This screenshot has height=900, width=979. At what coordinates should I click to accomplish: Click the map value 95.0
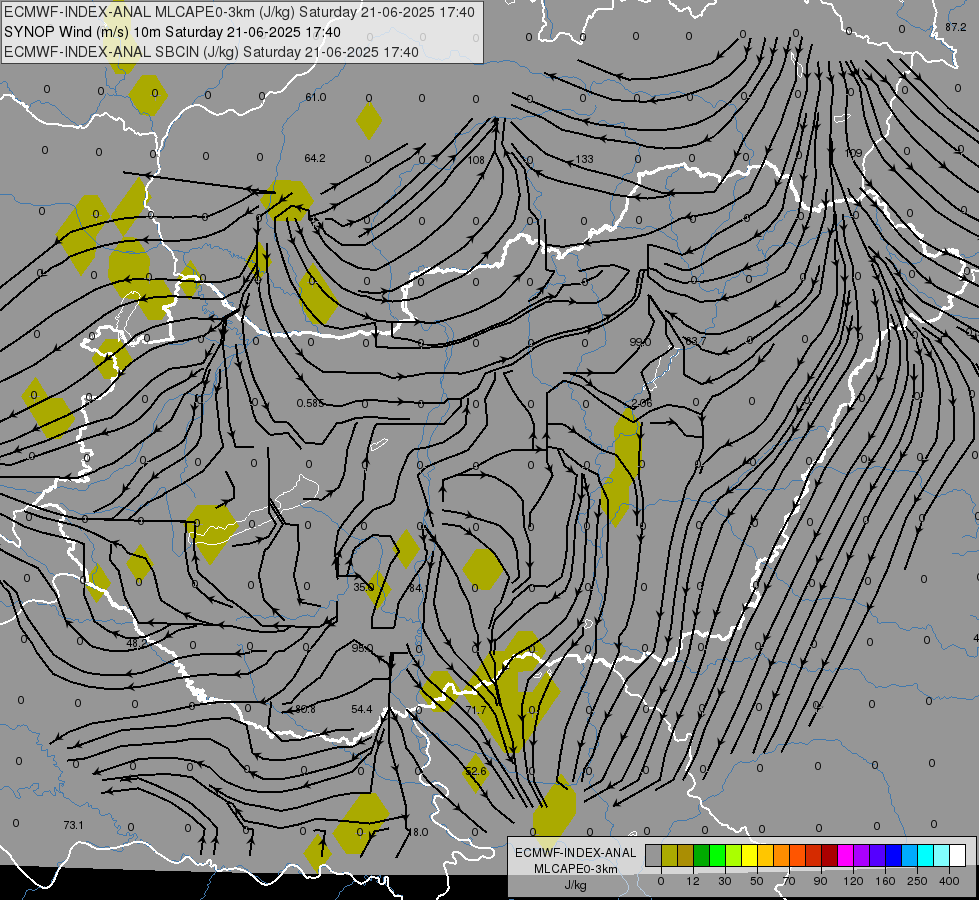pyautogui.click(x=362, y=648)
